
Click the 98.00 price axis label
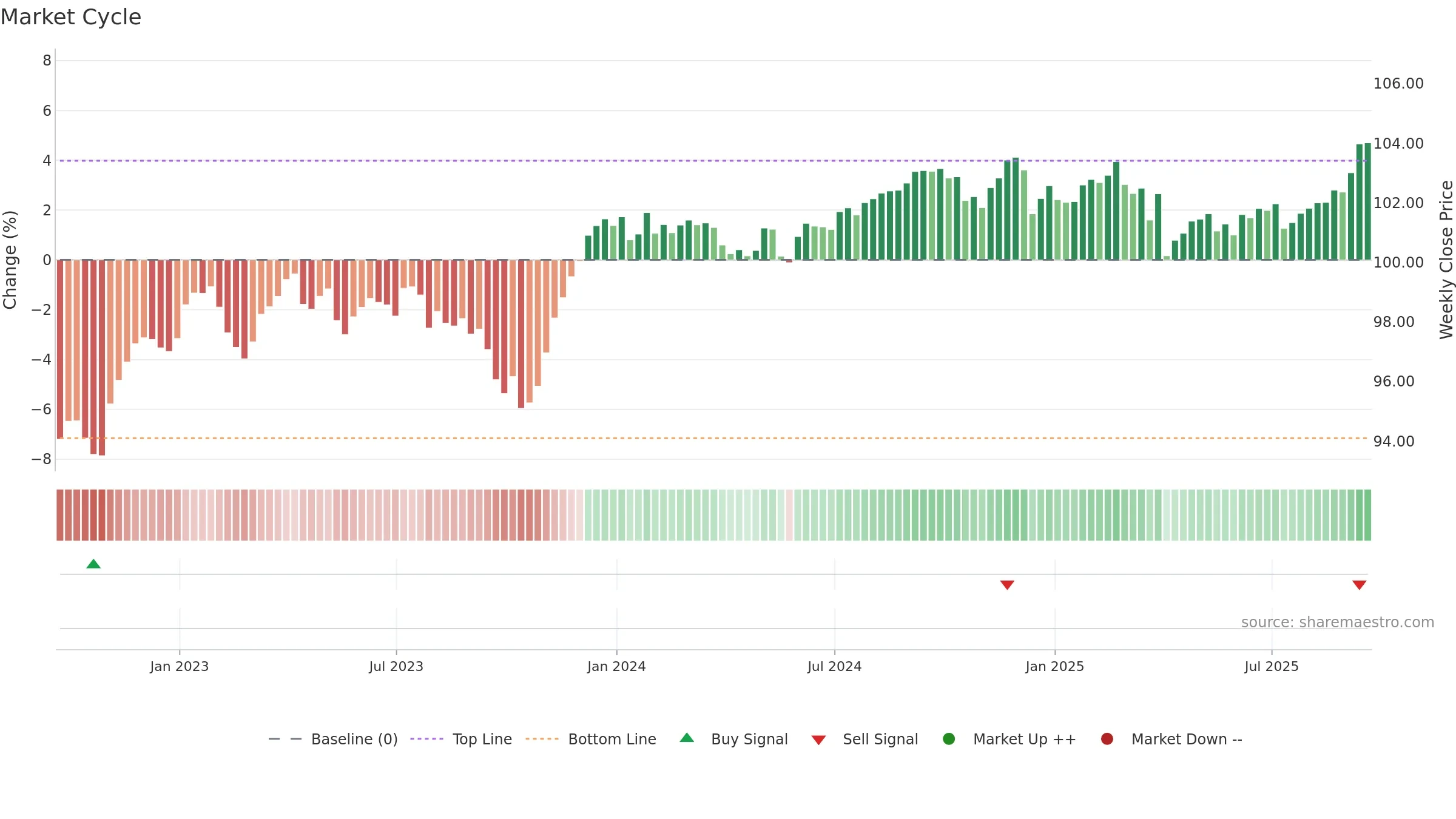pos(1394,322)
